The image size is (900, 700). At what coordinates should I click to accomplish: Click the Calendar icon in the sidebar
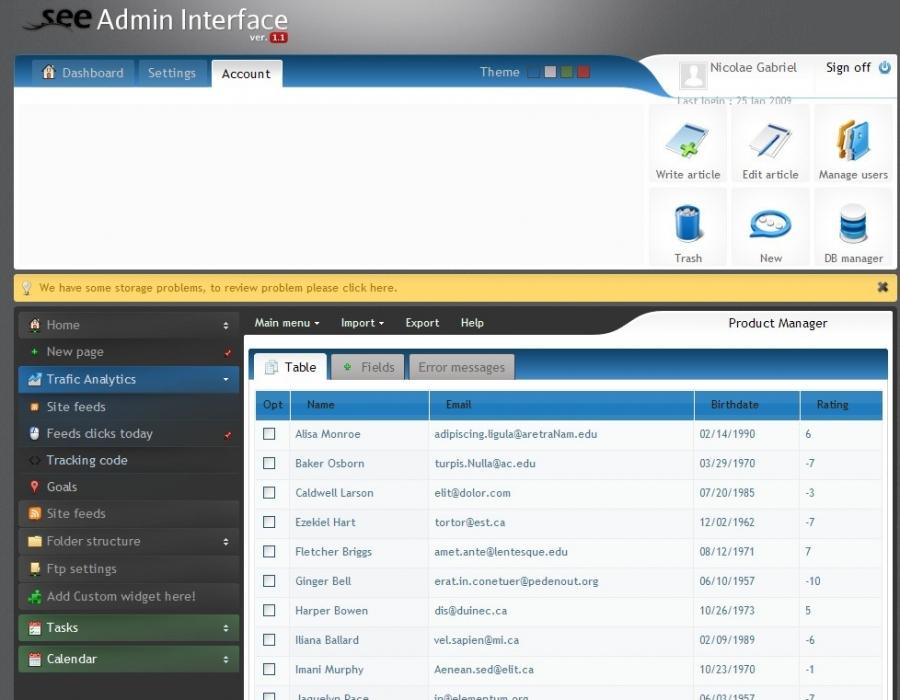click(34, 659)
